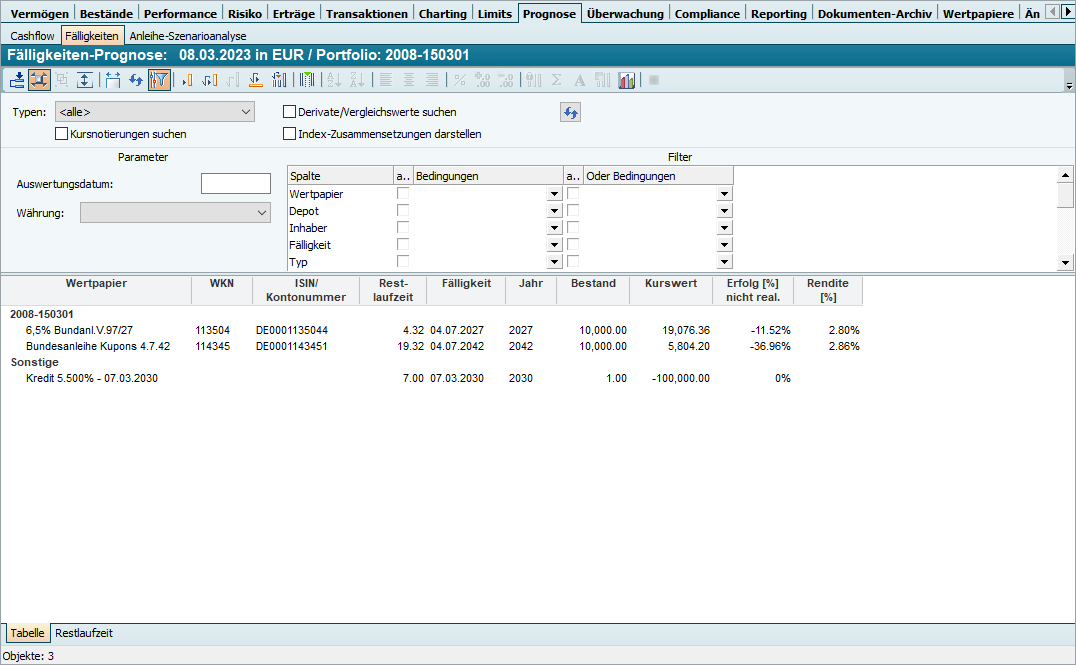
Task: Click the fit-to-window arrows toolbar icon
Action: click(40, 80)
